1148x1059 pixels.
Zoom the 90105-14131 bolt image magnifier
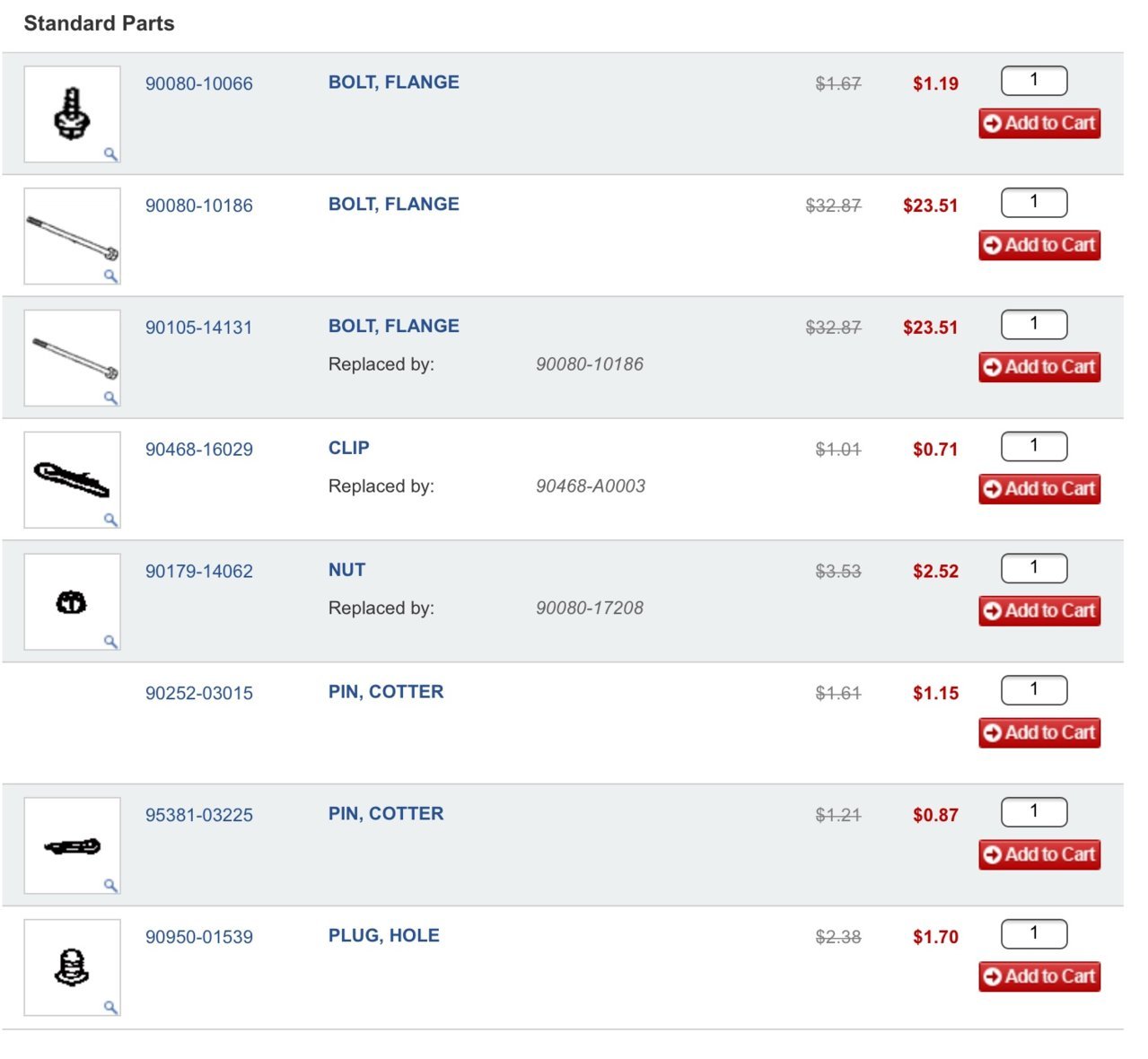click(x=110, y=398)
